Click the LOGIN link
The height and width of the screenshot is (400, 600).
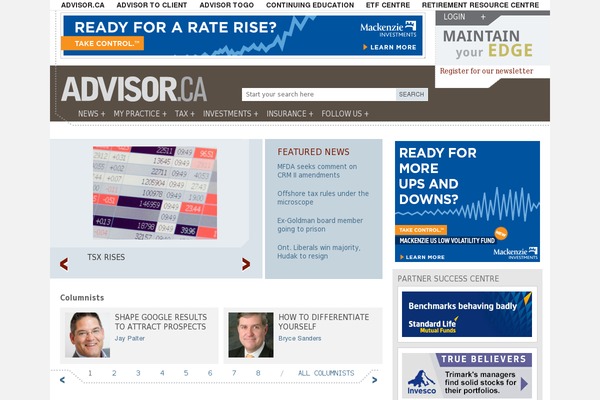[x=454, y=17]
